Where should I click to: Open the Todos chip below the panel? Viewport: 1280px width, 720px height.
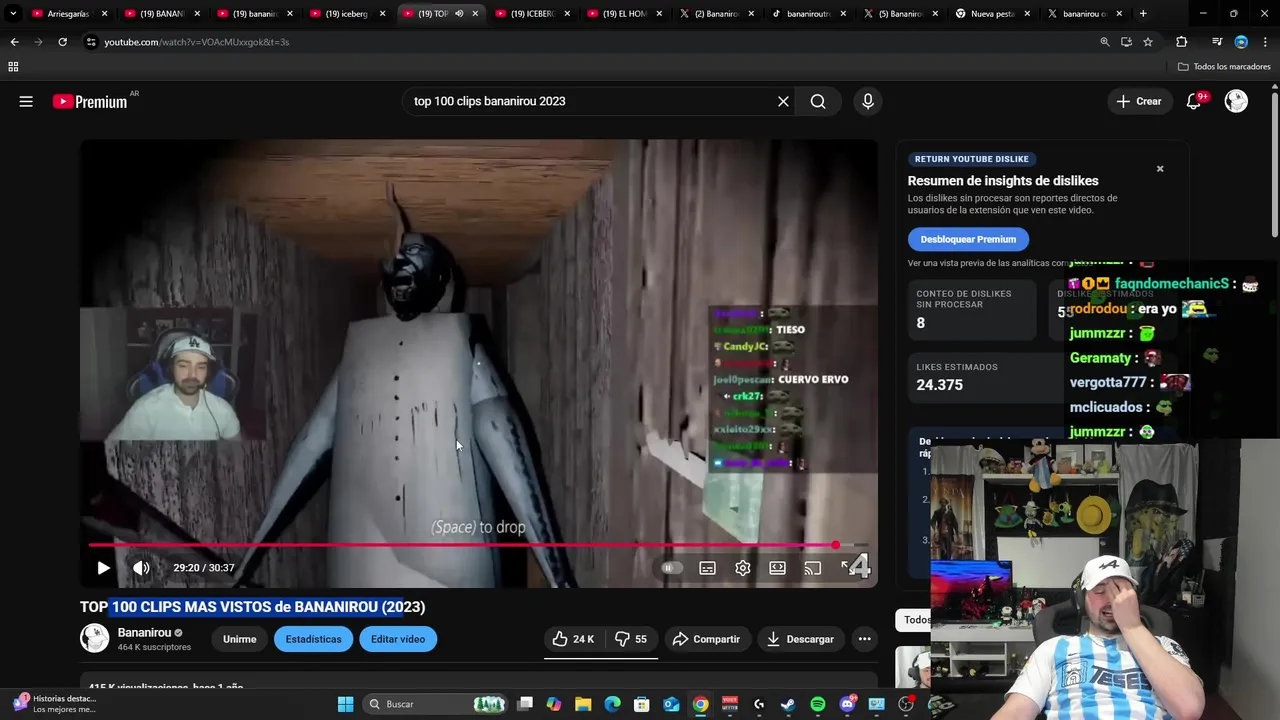(913, 620)
